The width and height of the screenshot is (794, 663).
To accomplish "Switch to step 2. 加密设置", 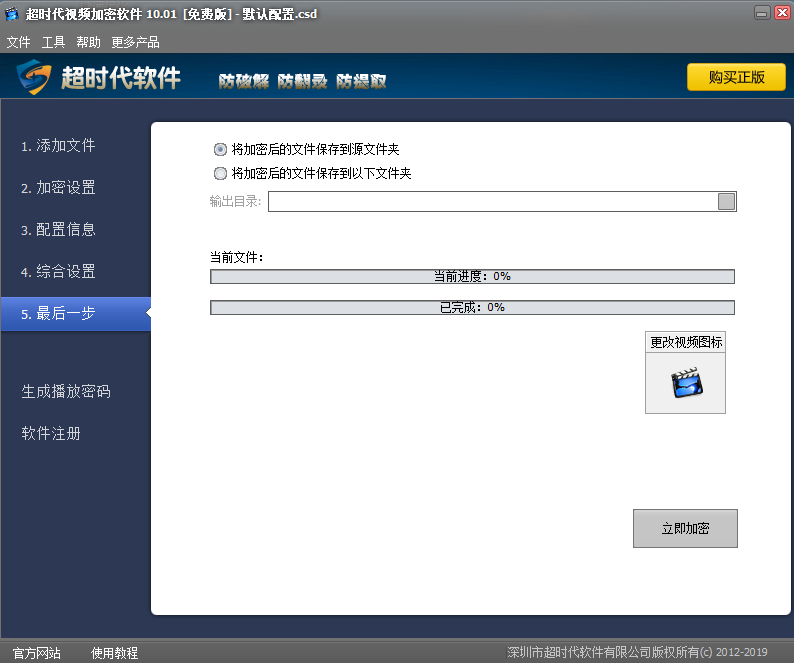I will pyautogui.click(x=59, y=188).
